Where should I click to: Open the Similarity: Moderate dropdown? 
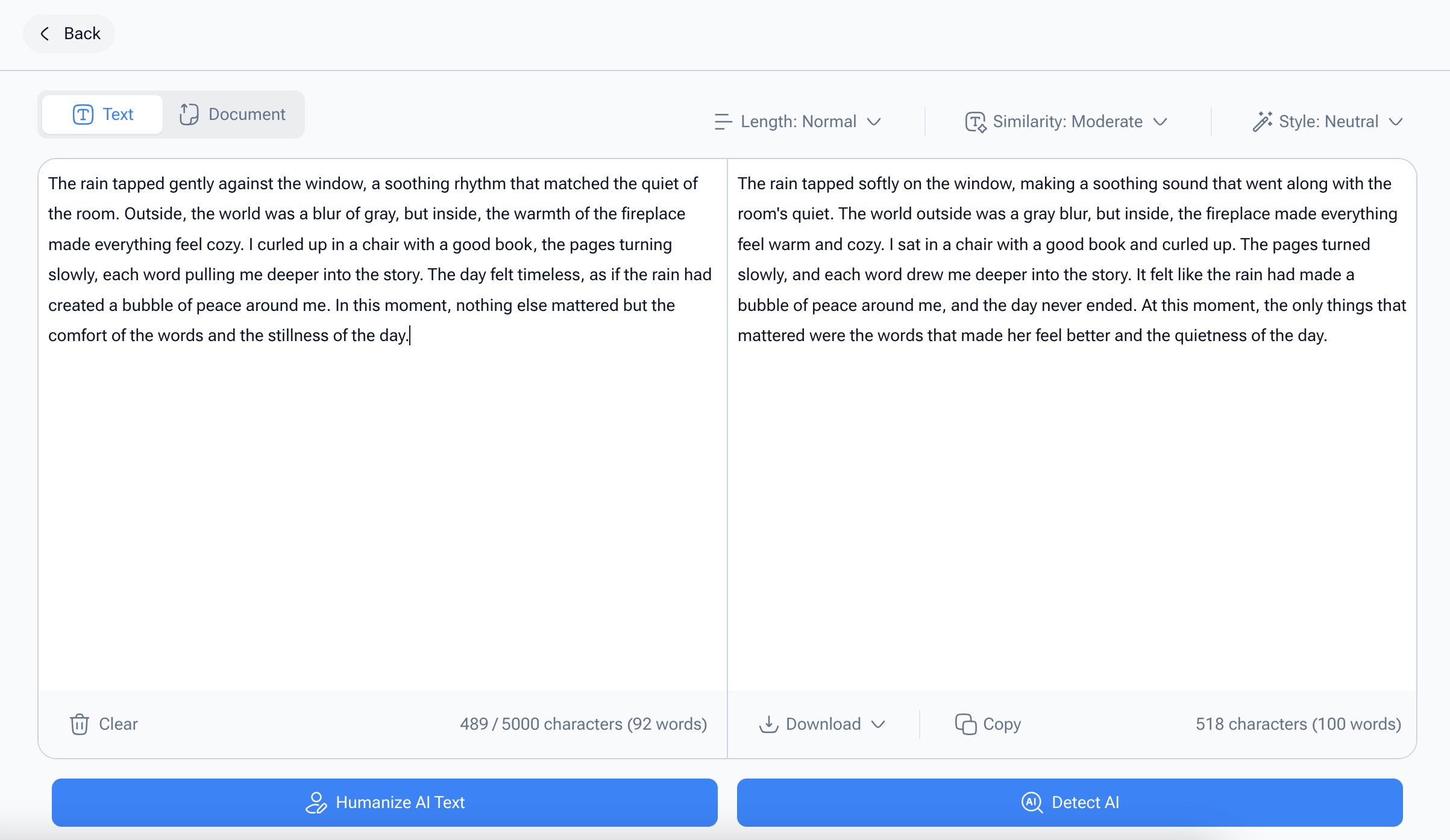tap(1160, 122)
